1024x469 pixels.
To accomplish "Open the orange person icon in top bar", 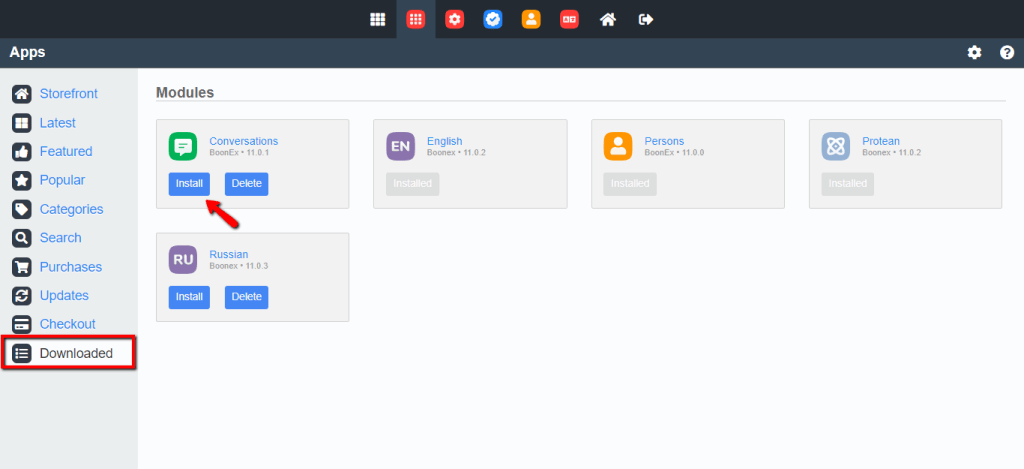I will click(531, 19).
